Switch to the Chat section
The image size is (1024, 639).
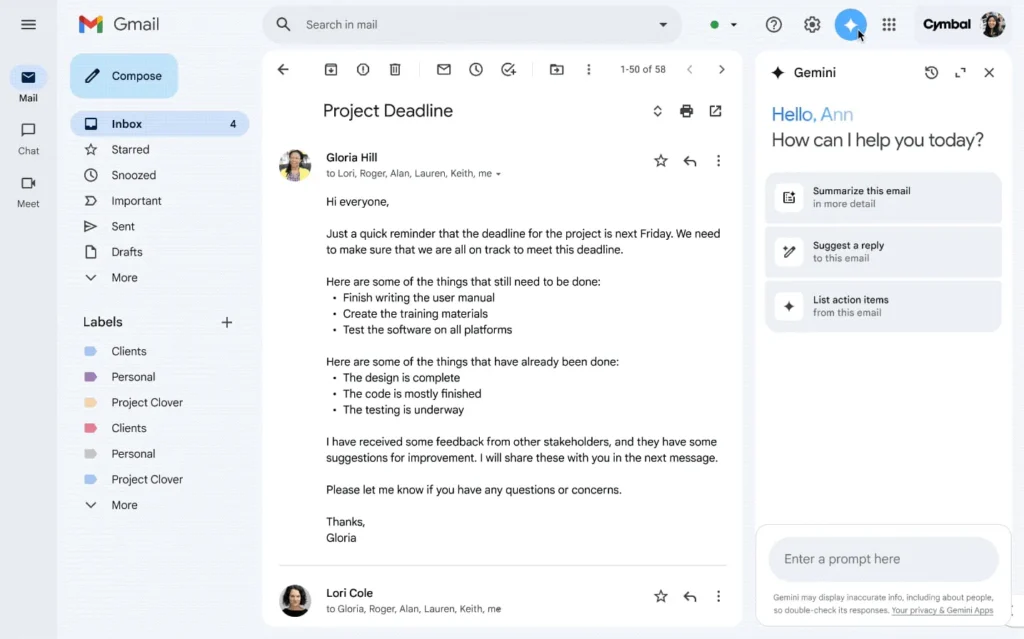point(28,135)
